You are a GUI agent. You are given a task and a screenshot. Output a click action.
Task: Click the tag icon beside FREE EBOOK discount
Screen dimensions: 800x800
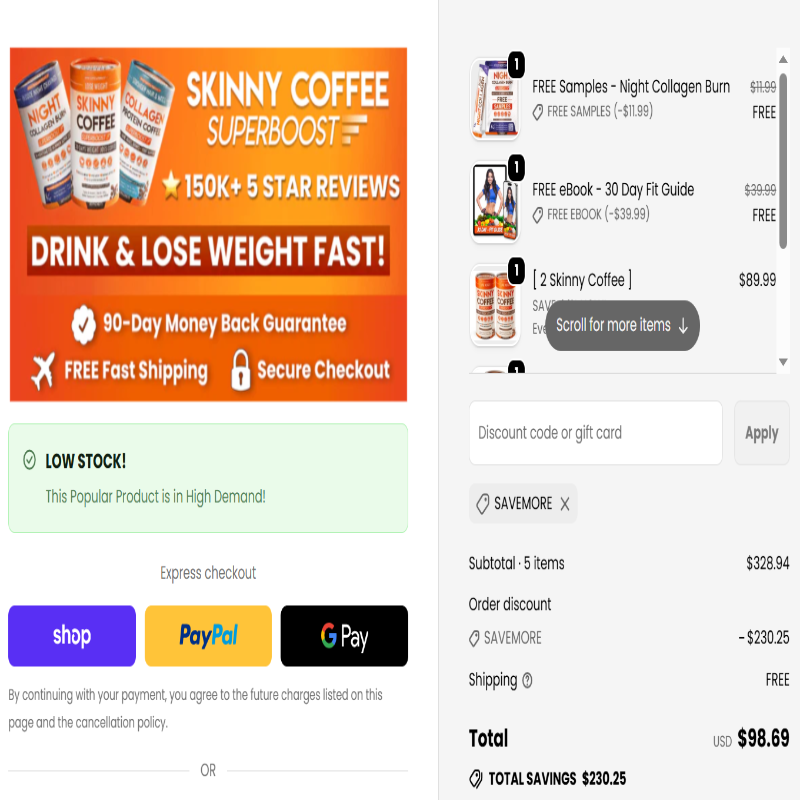click(x=537, y=215)
